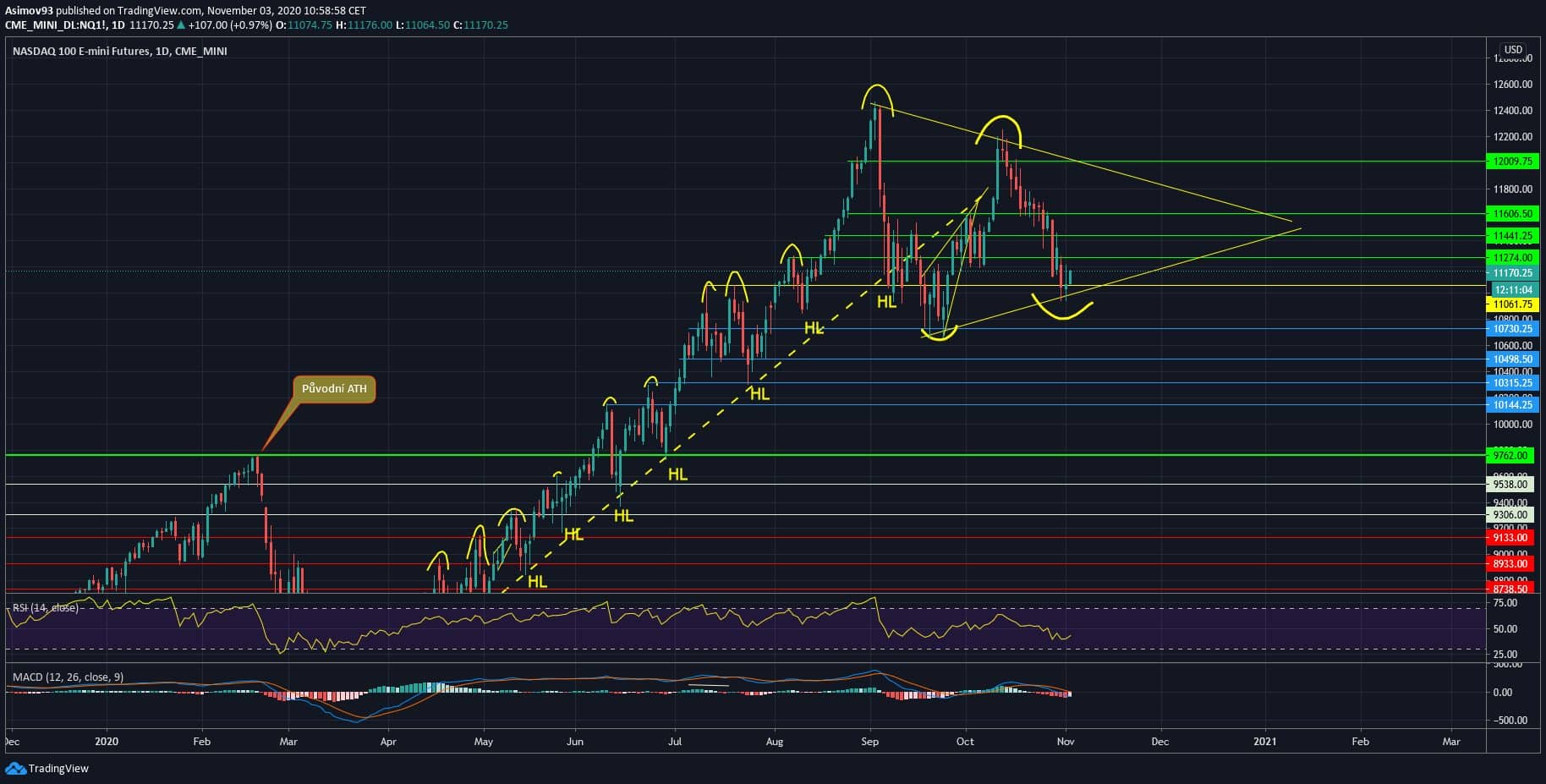Click the Aug label on the time axis

pos(774,742)
